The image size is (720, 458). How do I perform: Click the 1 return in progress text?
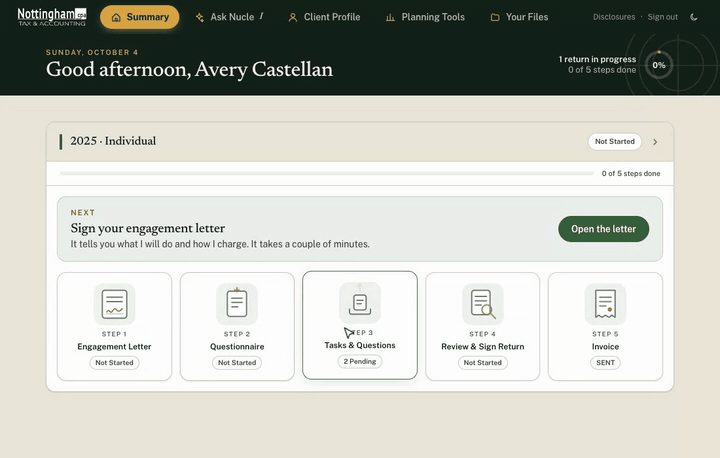[597, 59]
